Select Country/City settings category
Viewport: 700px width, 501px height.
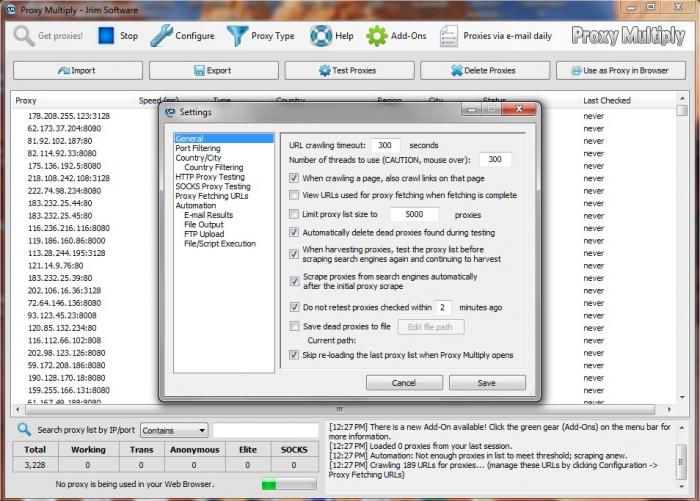(198, 158)
